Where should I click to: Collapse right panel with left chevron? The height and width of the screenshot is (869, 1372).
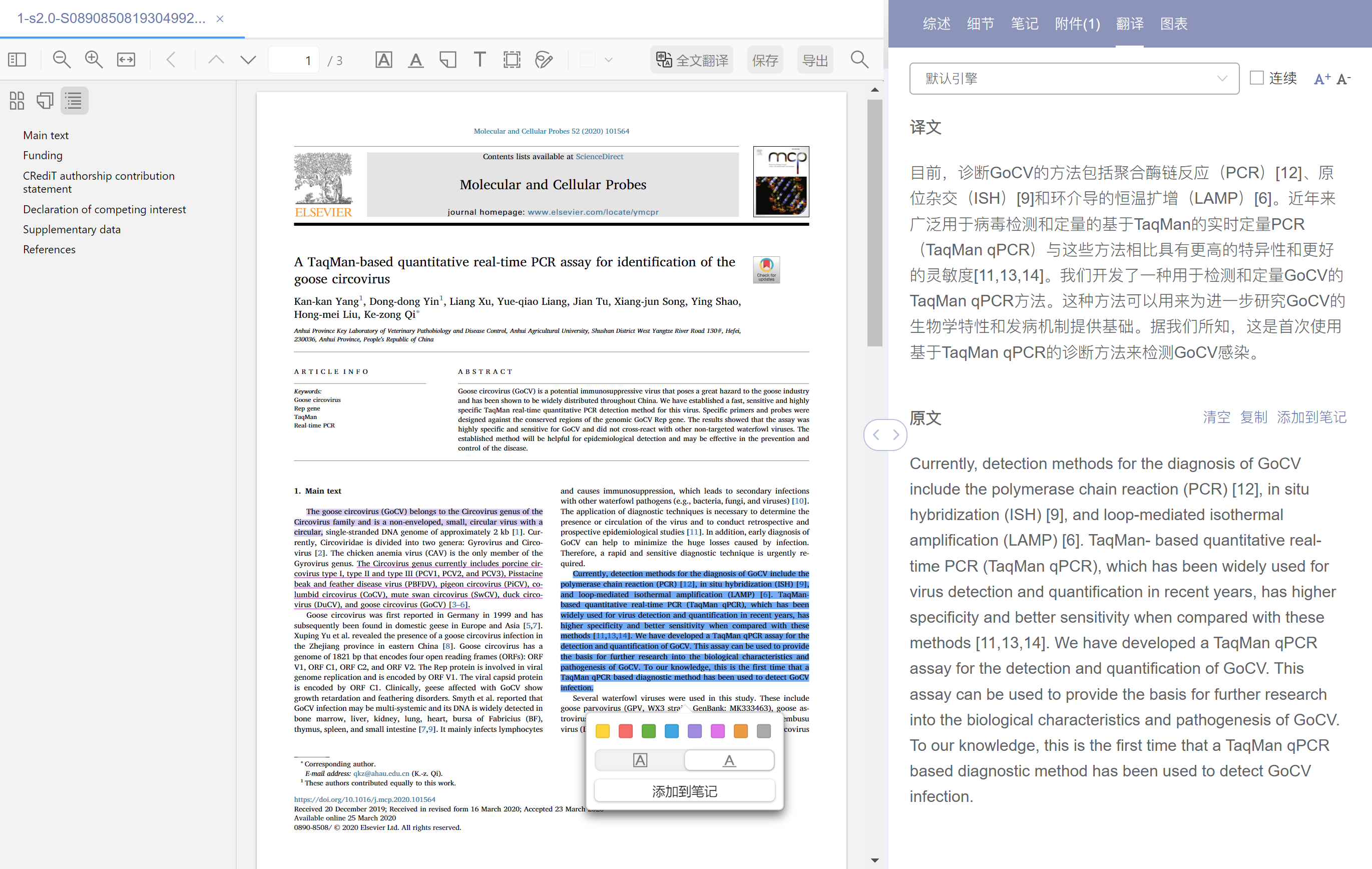pos(876,435)
